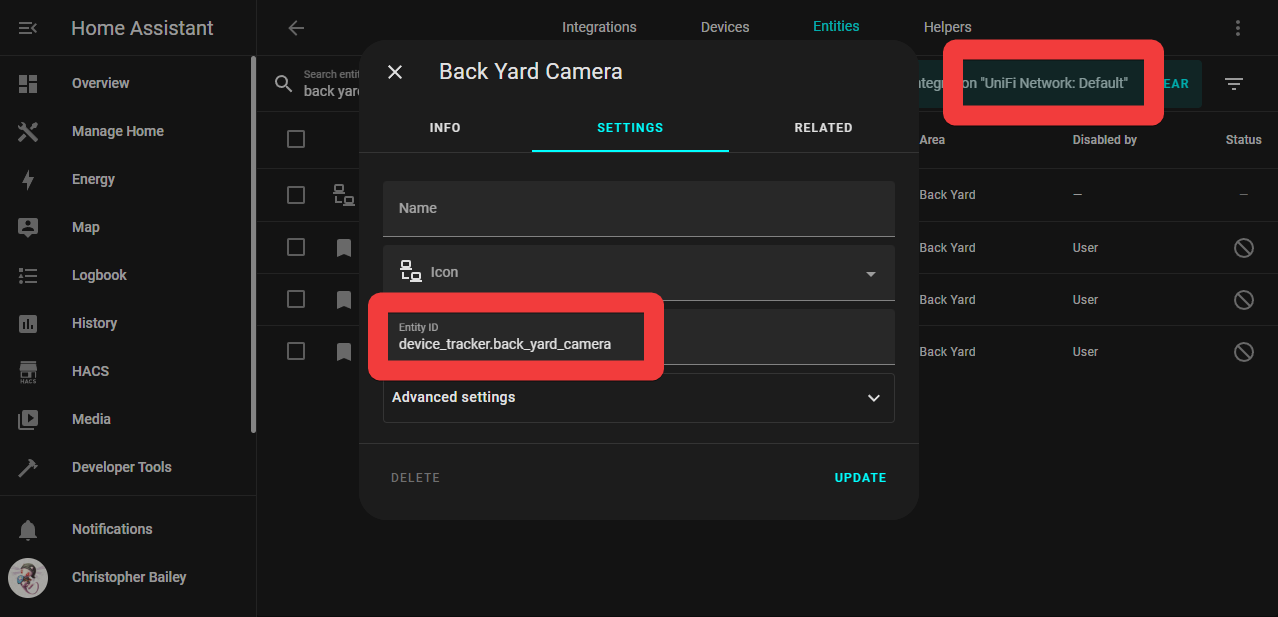
Task: Select the Settings tab of the dialog
Action: click(630, 128)
